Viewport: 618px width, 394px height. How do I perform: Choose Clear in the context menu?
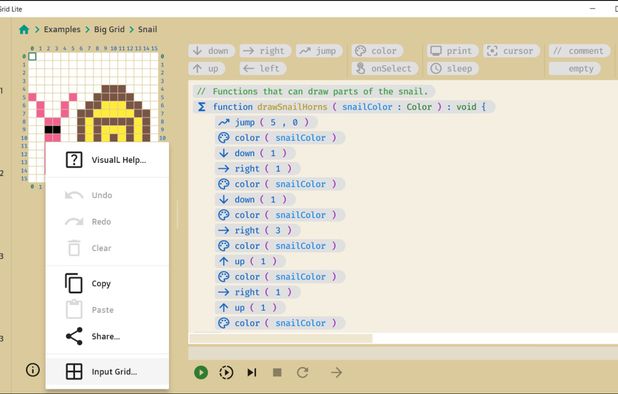pos(107,248)
